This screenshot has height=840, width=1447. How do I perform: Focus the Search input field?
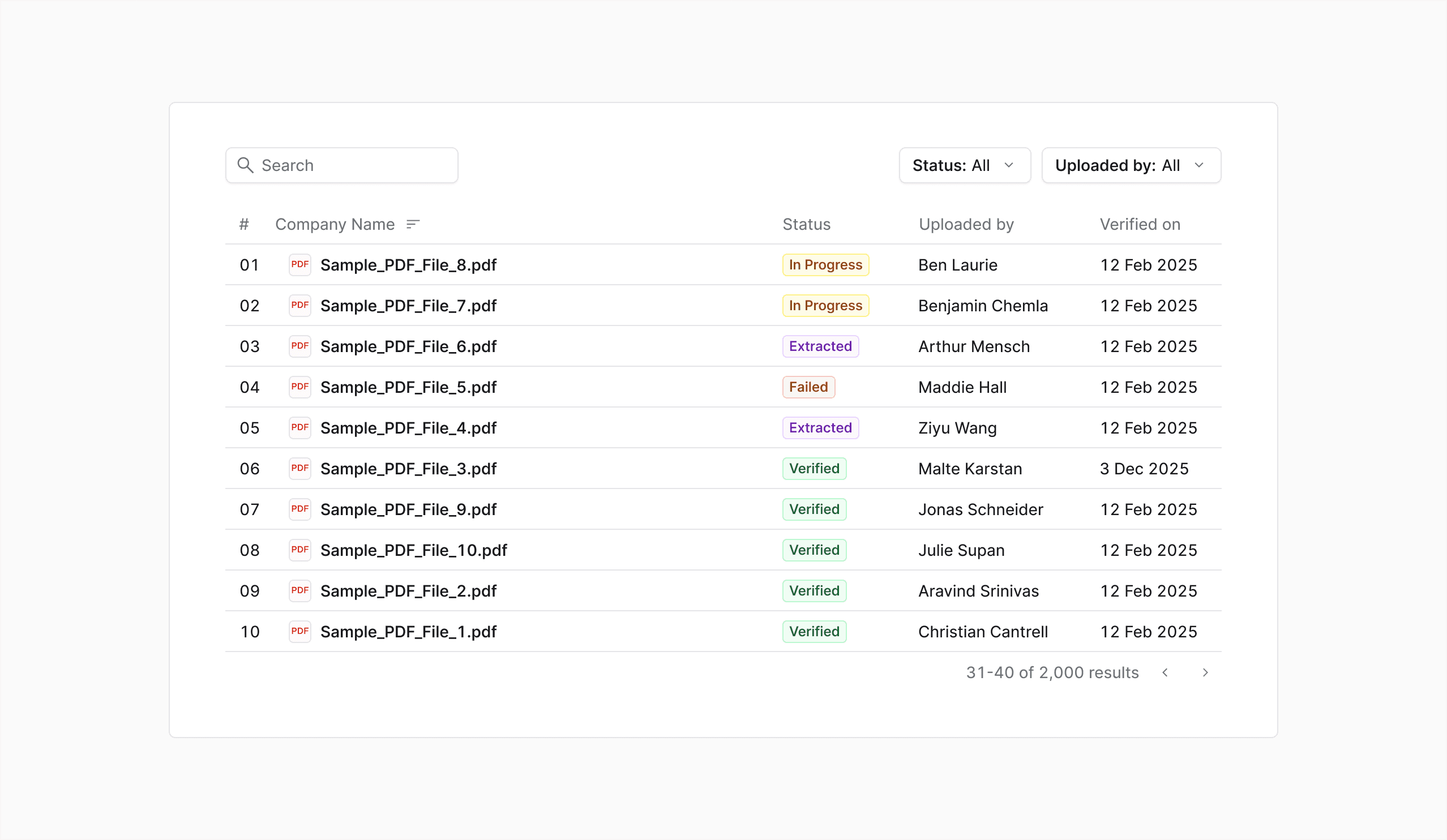point(342,165)
